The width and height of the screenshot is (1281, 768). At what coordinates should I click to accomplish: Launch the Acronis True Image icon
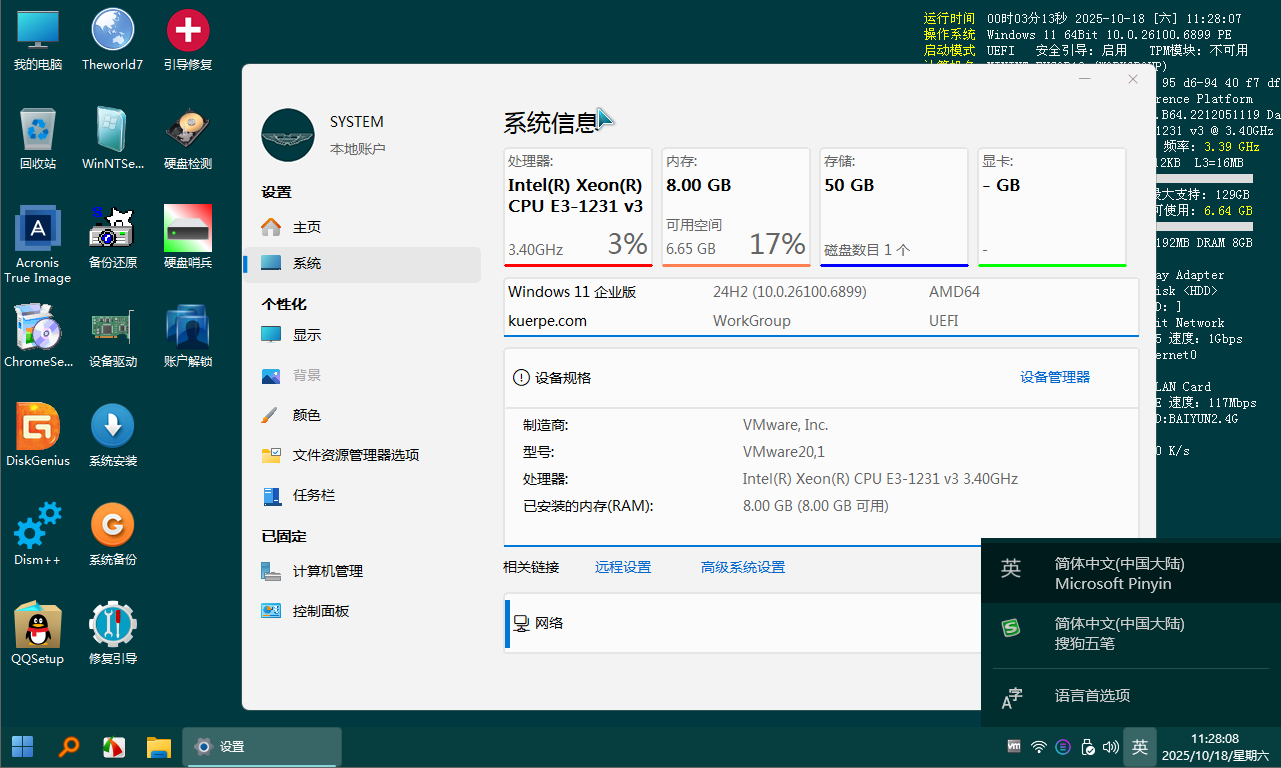coord(38,230)
